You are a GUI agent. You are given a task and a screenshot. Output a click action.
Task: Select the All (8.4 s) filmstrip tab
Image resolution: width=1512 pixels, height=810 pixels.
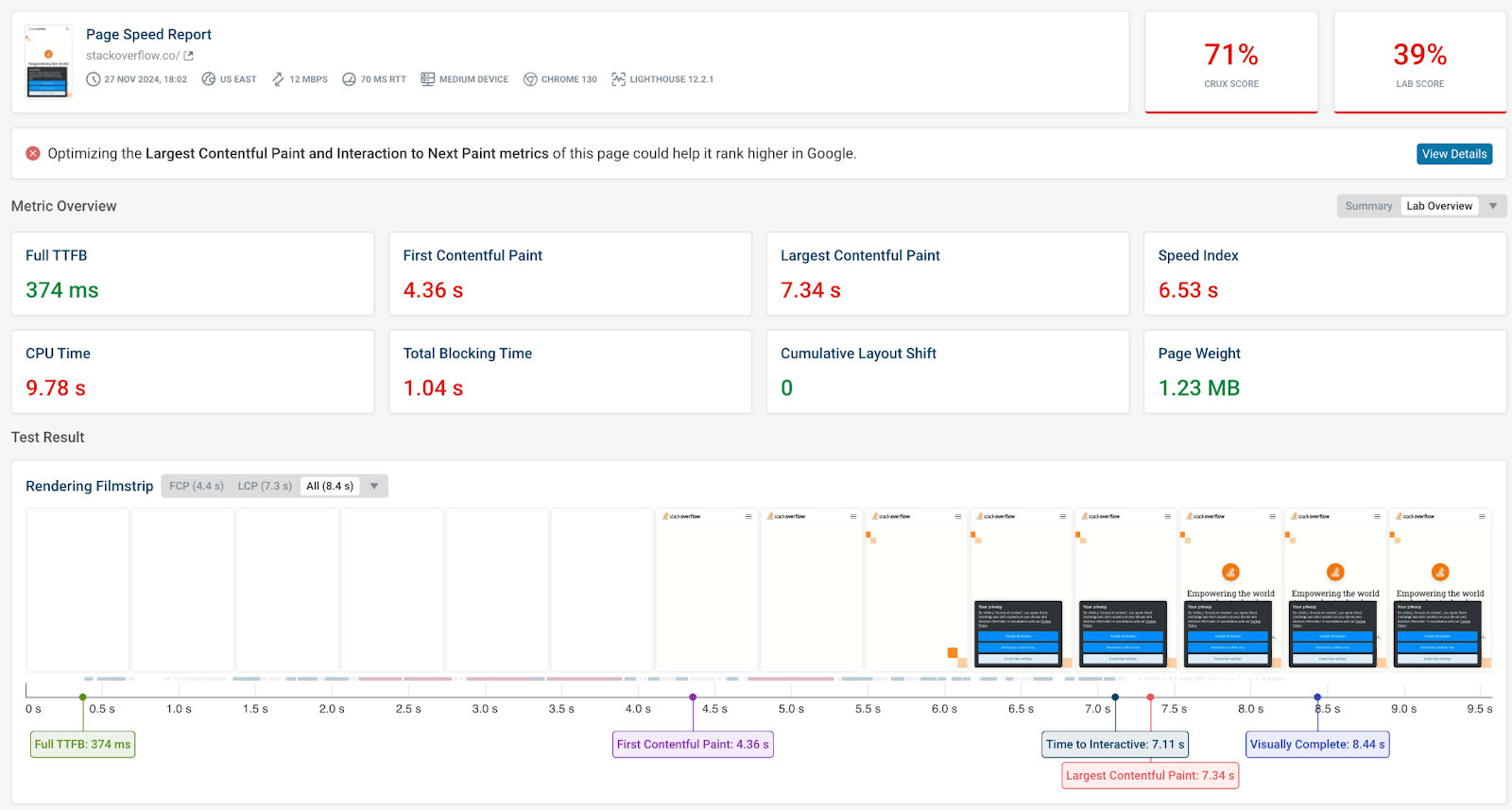[x=330, y=486]
